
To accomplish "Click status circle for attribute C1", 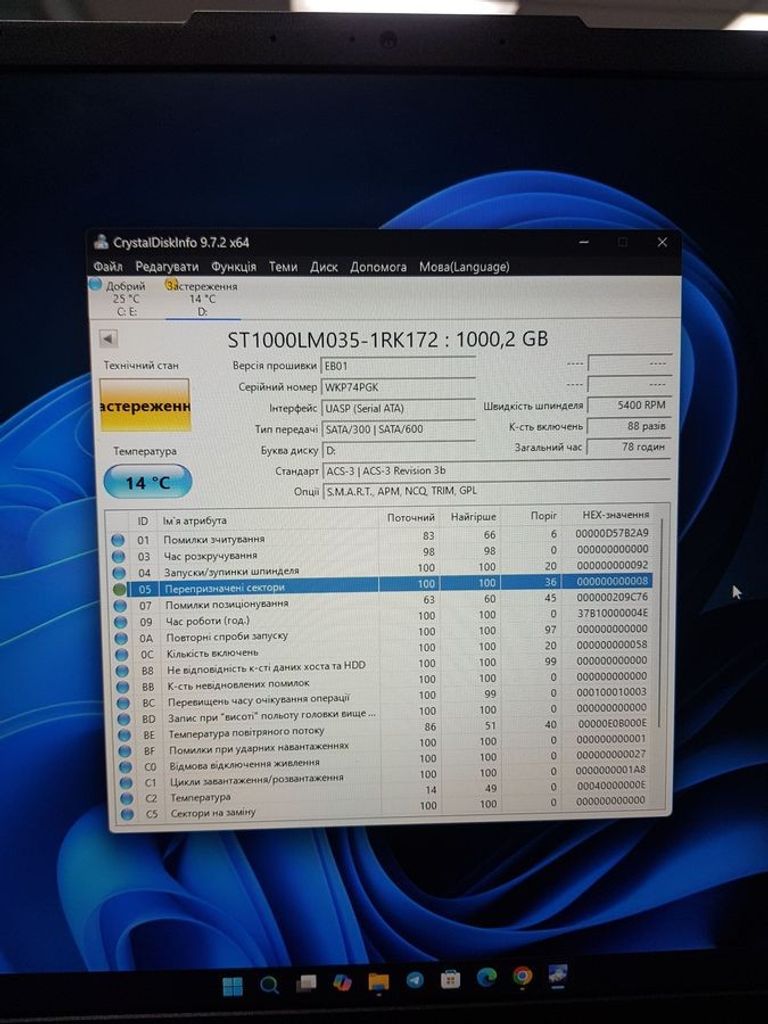I will click(127, 782).
